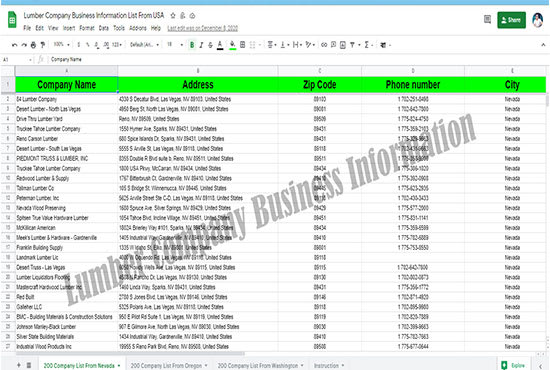
Task: Click the Print icon
Action: point(33,45)
